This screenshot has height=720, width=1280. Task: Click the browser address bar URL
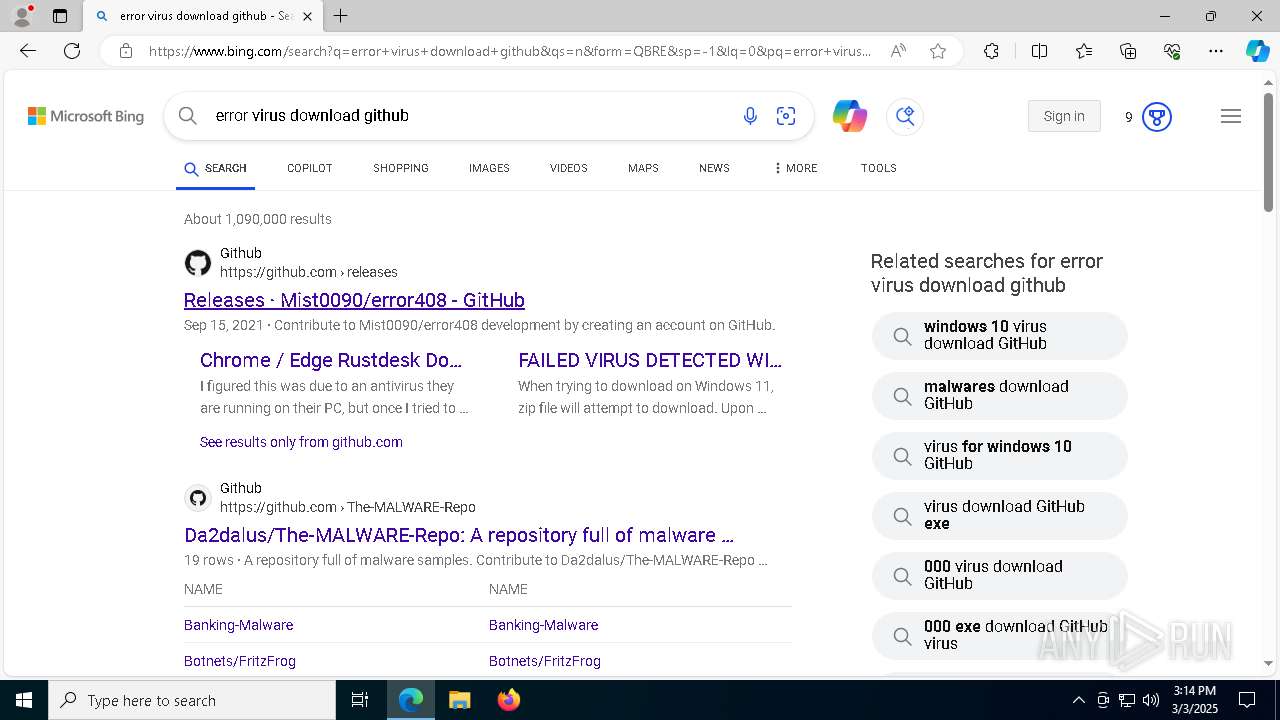tap(510, 51)
